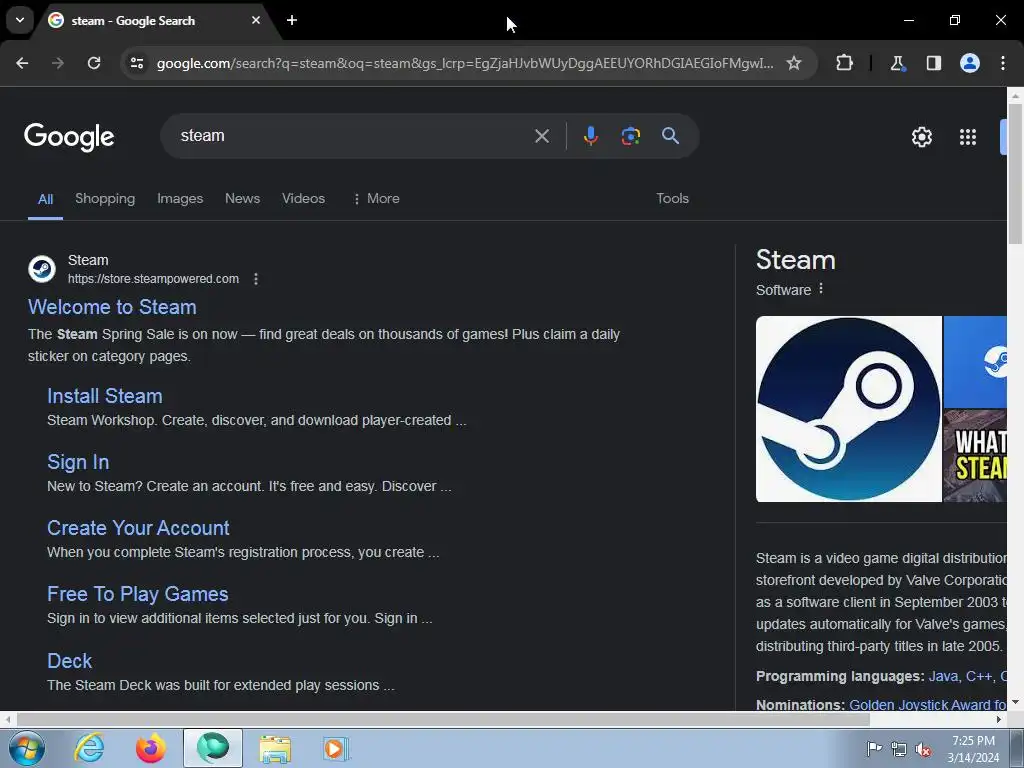Screen dimensions: 1024x768
Task: Expand the More search filters menu
Action: 376,199
